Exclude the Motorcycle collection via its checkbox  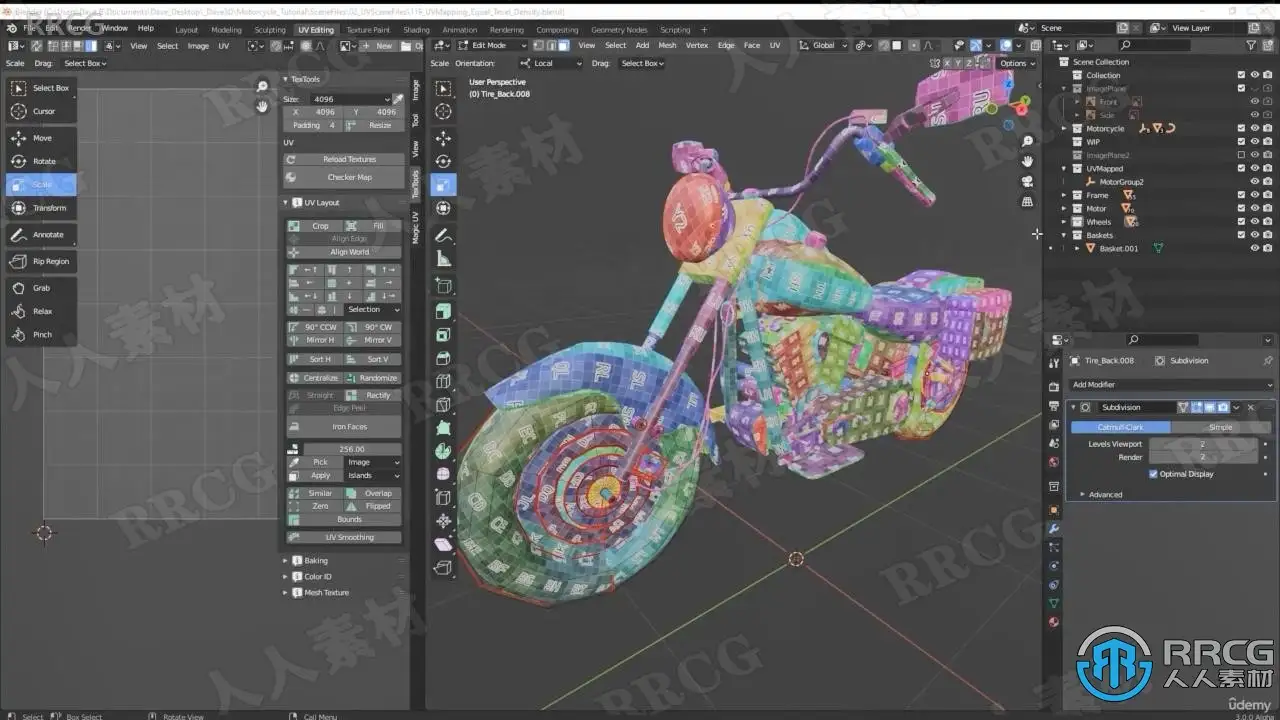[1241, 128]
